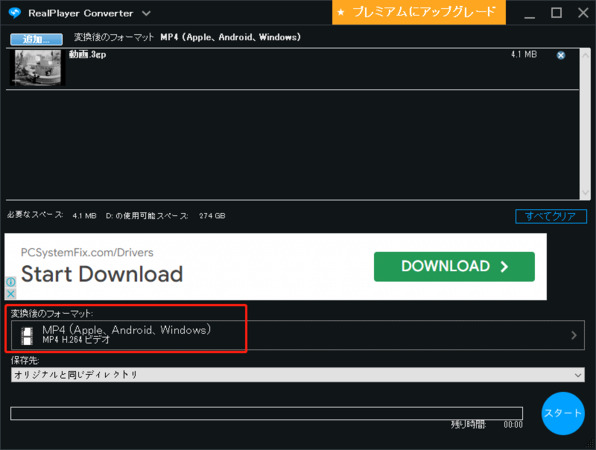596x450 pixels.
Task: Expand the format chevron arrow
Action: (x=574, y=335)
